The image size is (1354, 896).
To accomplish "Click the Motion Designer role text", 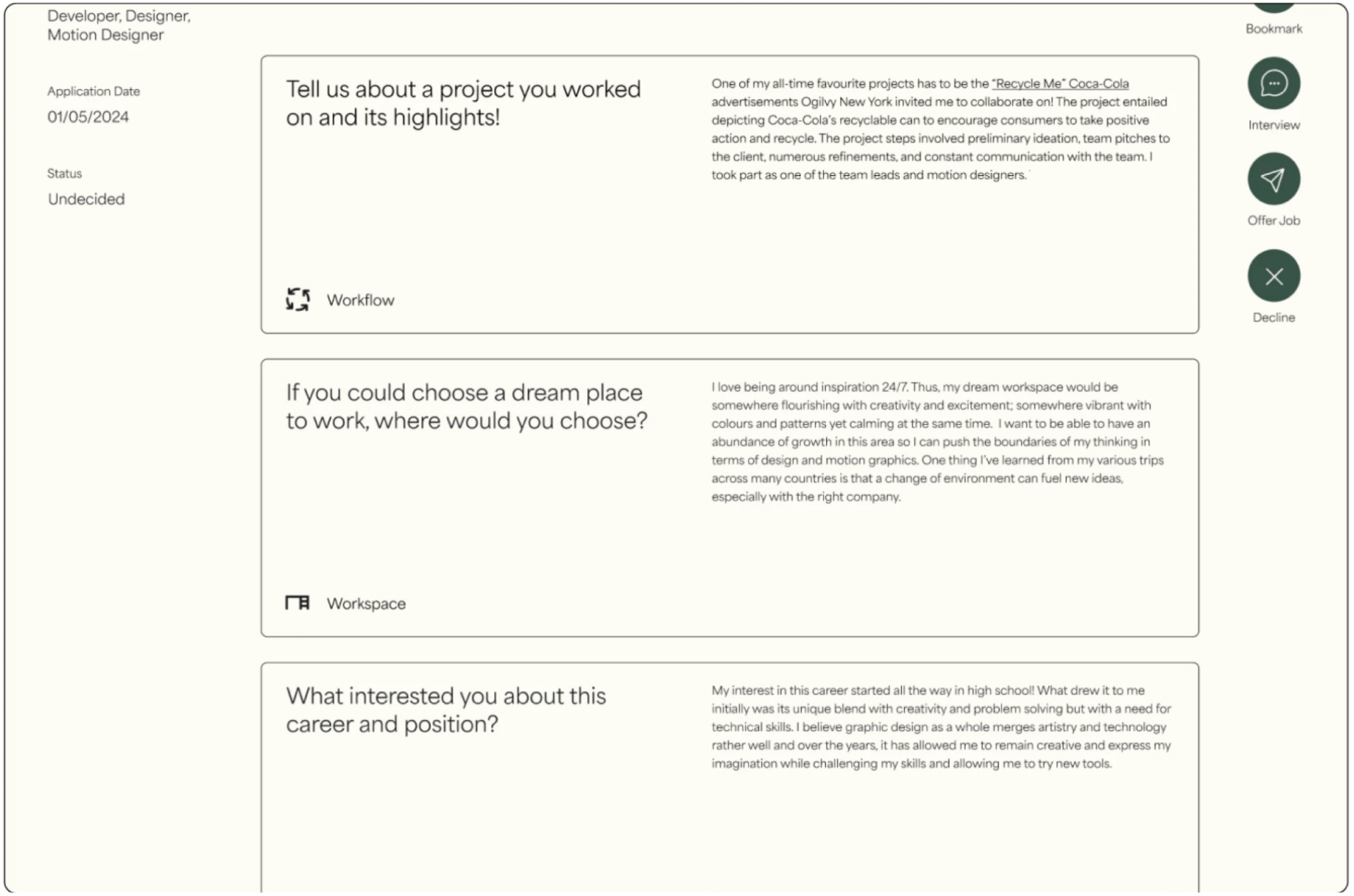I will click(105, 35).
